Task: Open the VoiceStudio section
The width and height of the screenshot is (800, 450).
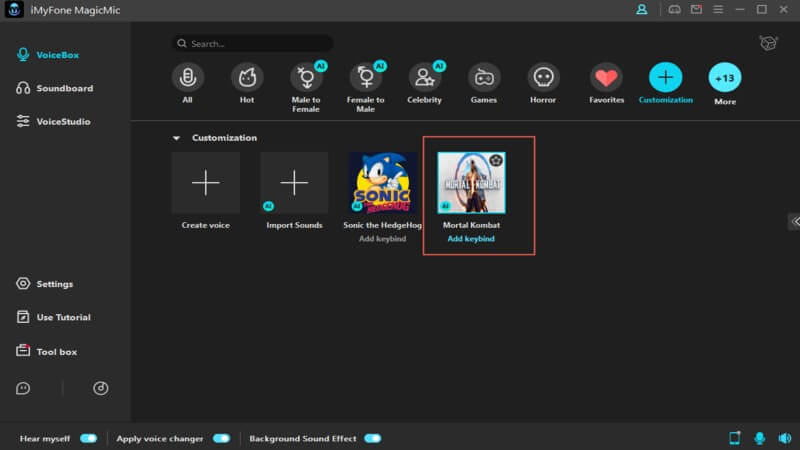Action: click(53, 121)
